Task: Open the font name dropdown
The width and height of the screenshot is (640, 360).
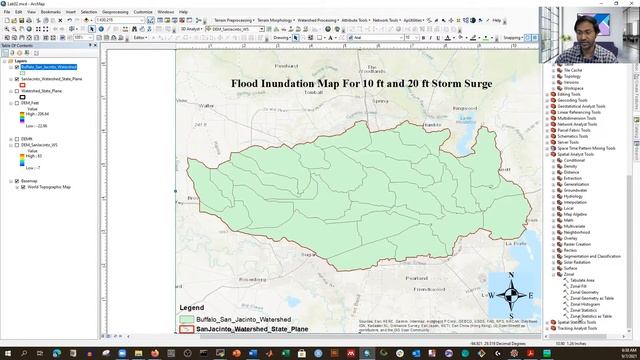Action: tap(400, 38)
